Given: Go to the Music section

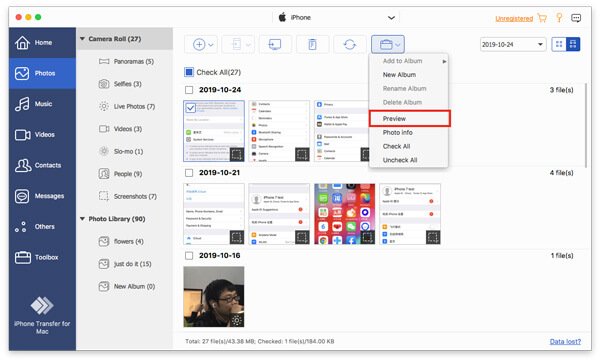Looking at the screenshot, I should 42,104.
